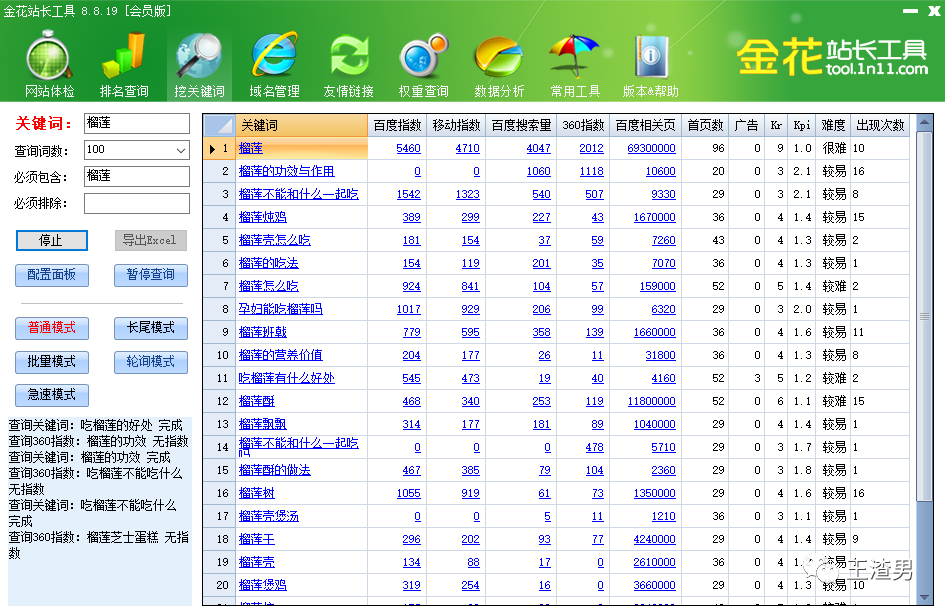Open the 友情链接 friendly links tool

point(348,64)
